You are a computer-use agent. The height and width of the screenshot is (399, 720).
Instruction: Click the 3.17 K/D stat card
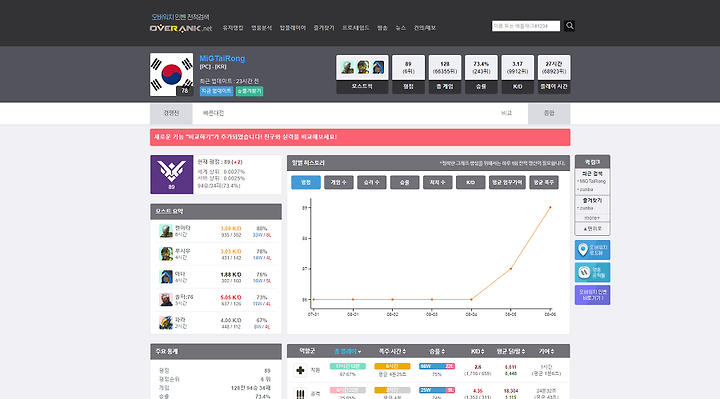point(518,74)
